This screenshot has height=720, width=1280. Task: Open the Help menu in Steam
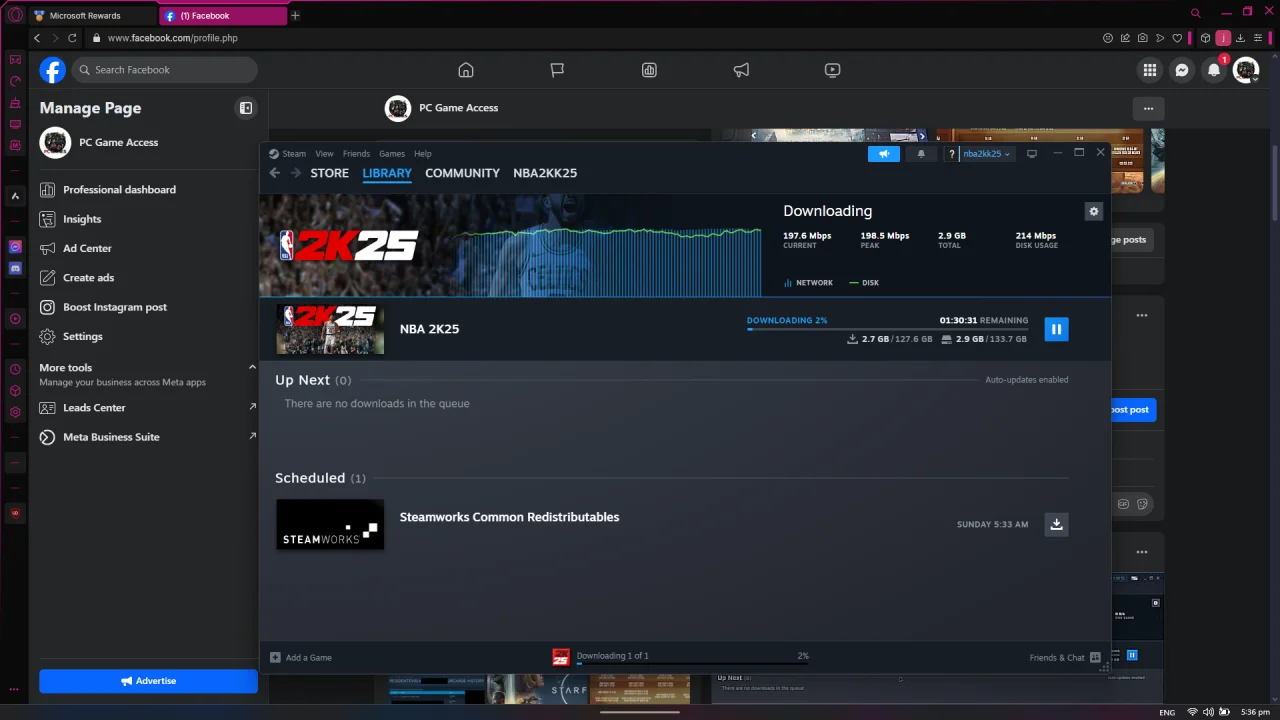423,154
